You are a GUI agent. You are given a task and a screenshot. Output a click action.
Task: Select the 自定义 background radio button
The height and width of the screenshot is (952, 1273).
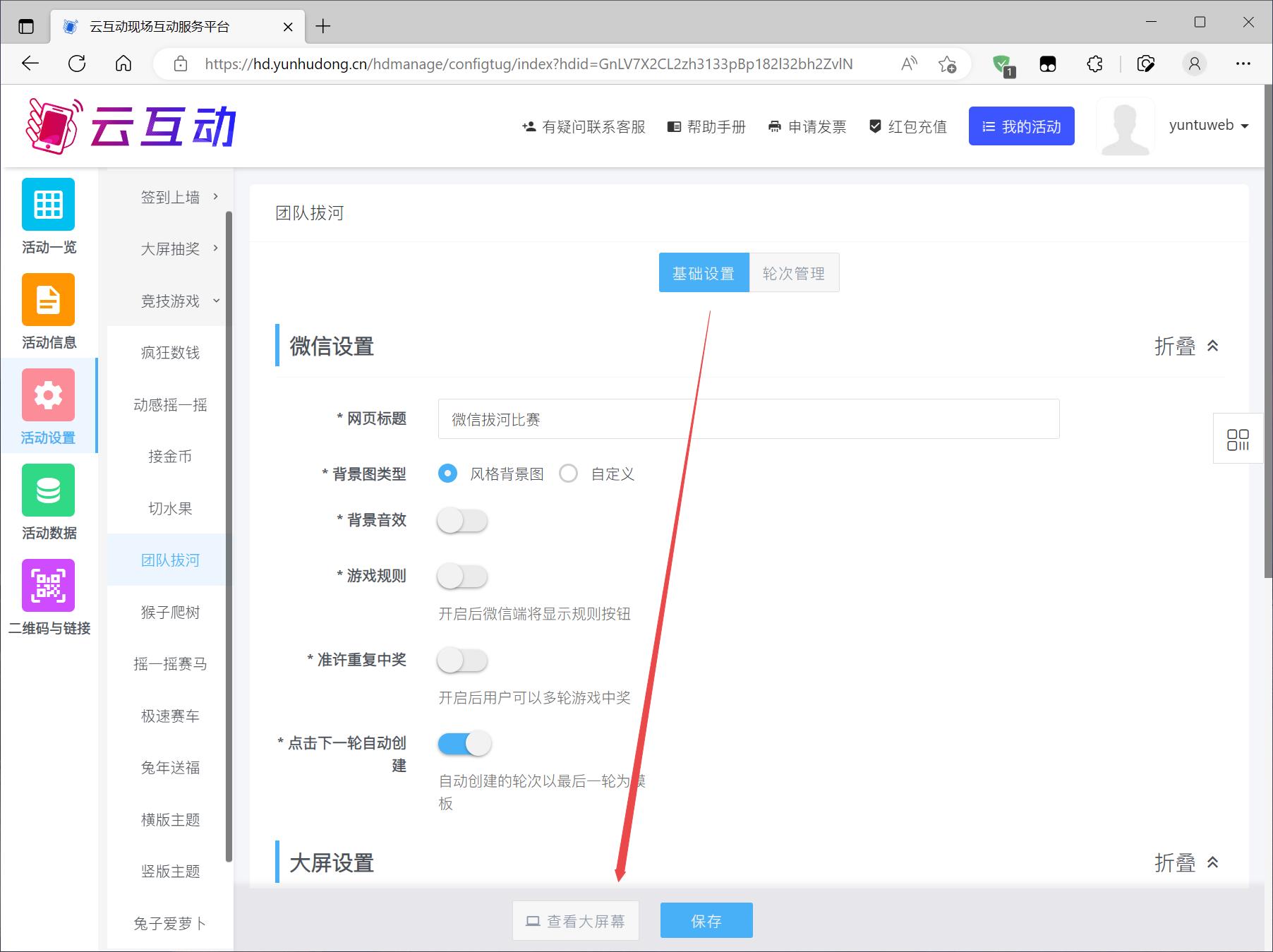[569, 474]
